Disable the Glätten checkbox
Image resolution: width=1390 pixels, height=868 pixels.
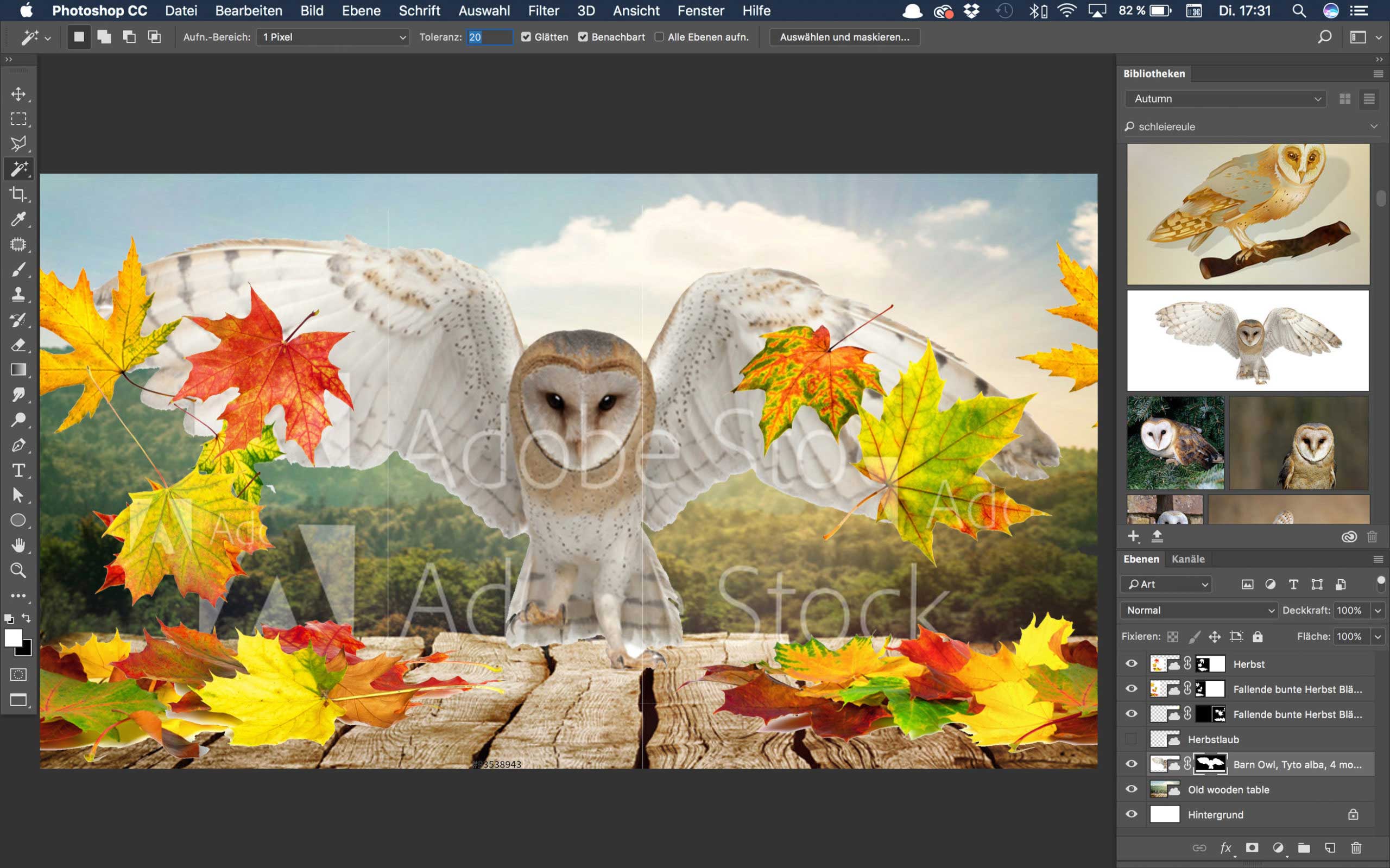coord(526,37)
